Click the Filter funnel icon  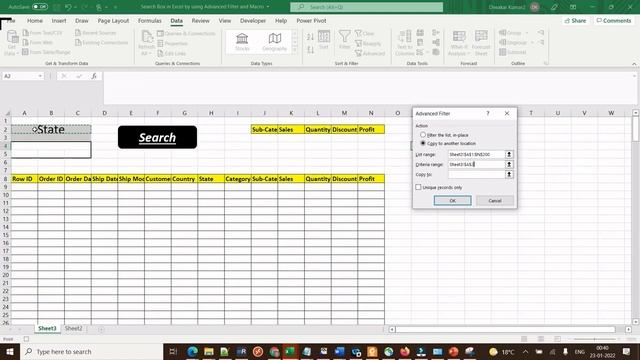point(344,40)
